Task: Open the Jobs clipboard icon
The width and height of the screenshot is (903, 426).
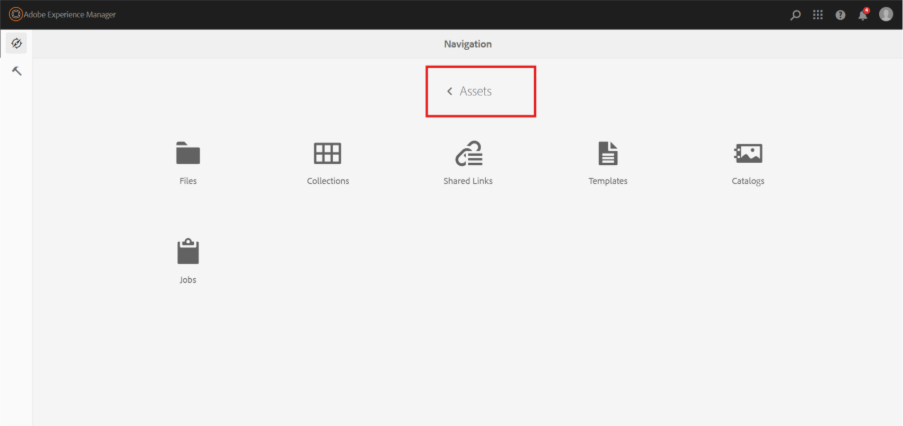Action: point(188,252)
